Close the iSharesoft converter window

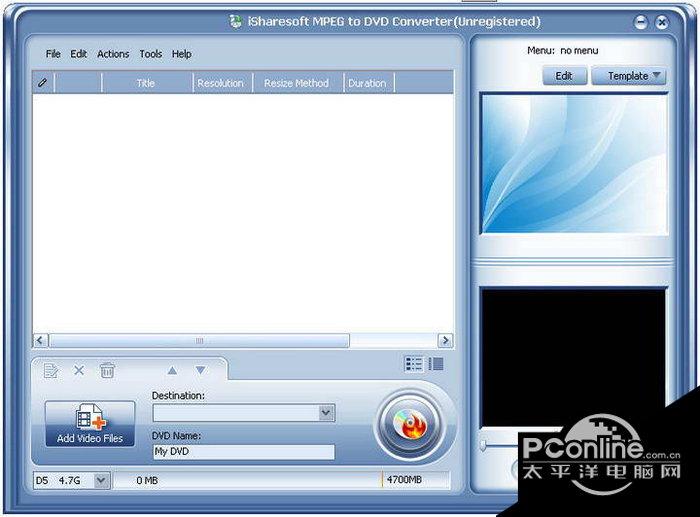pos(662,22)
